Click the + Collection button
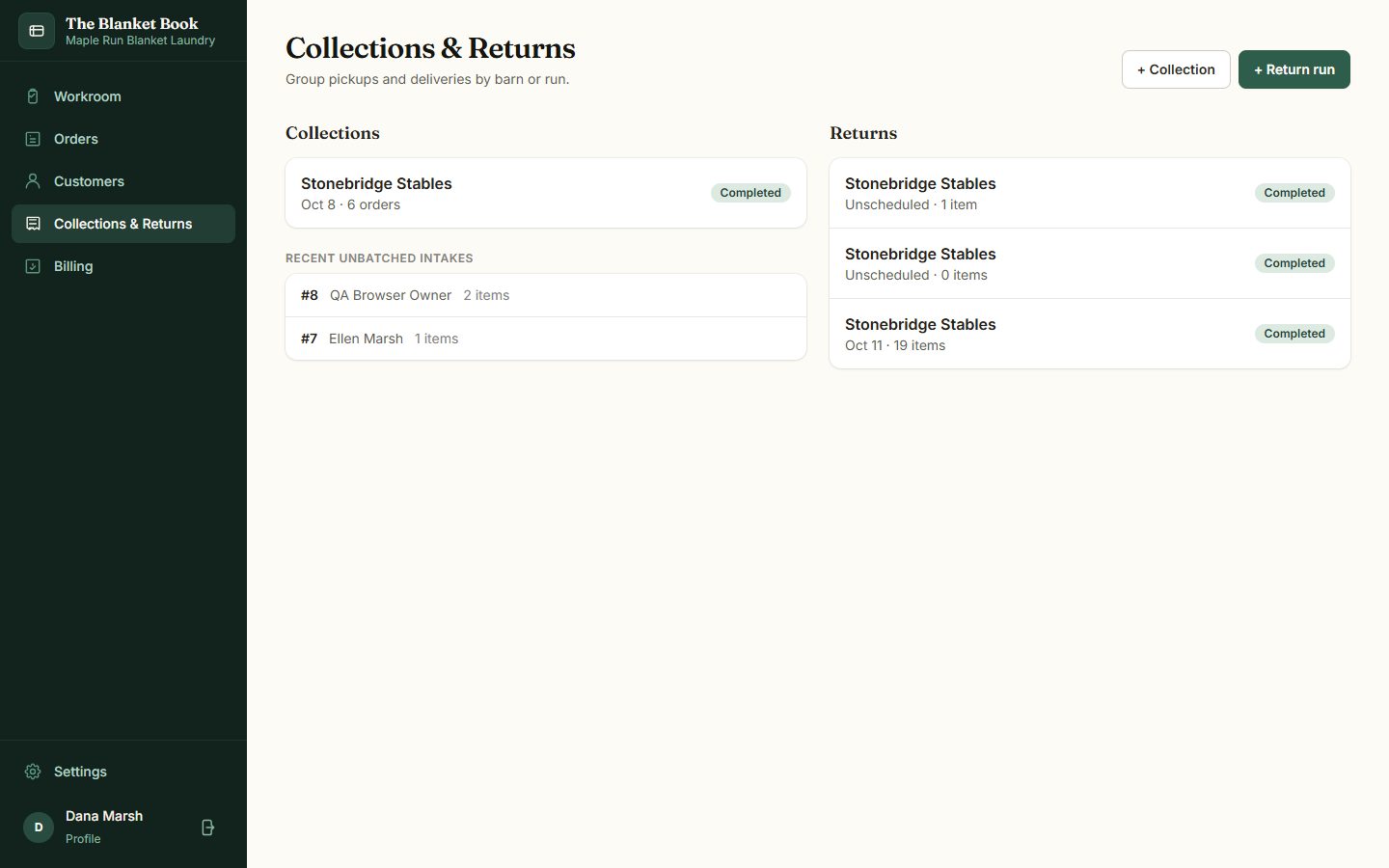This screenshot has height=868, width=1389. click(1176, 69)
